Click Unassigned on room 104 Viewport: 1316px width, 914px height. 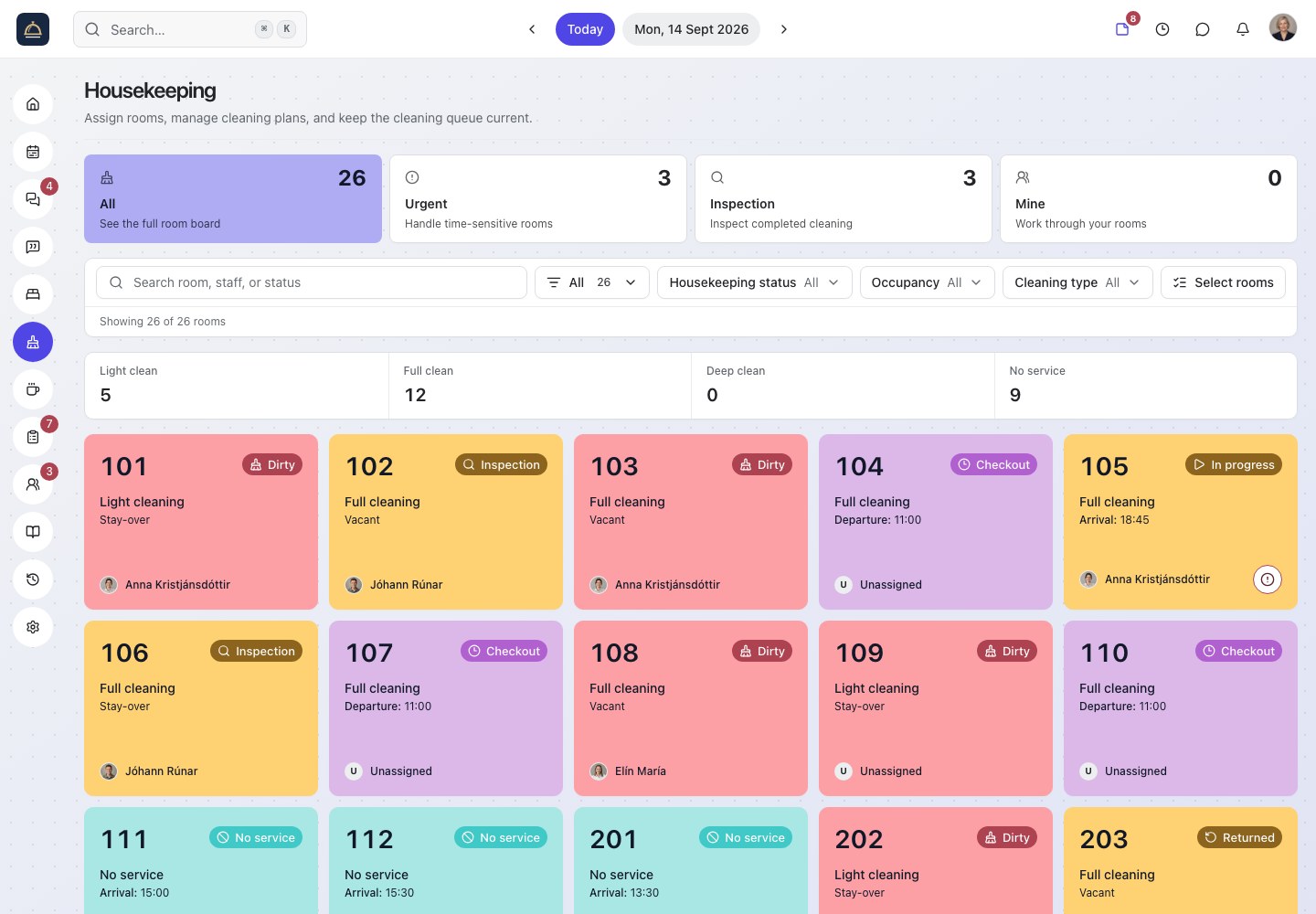click(878, 585)
